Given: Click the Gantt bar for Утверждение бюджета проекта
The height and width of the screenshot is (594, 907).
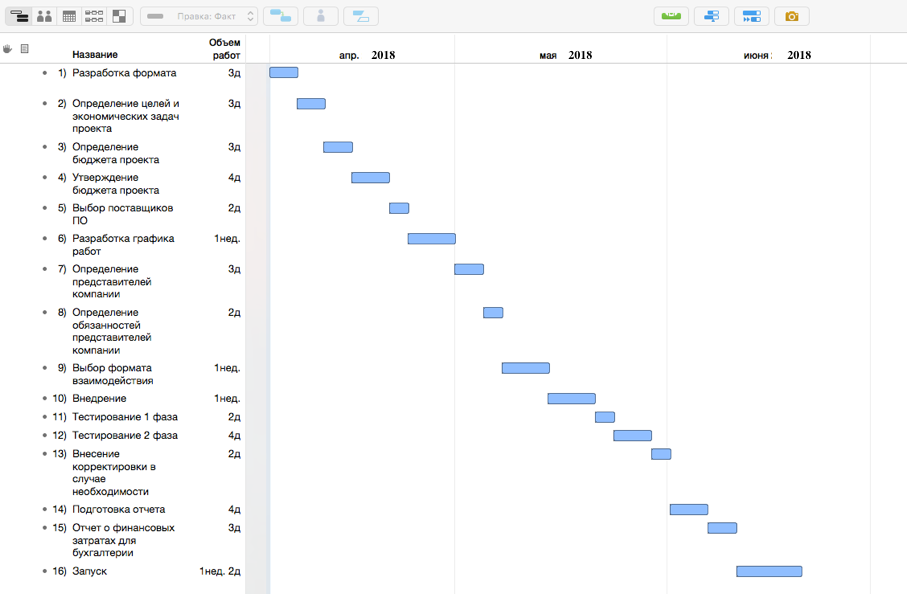Looking at the screenshot, I should pyautogui.click(x=370, y=178).
